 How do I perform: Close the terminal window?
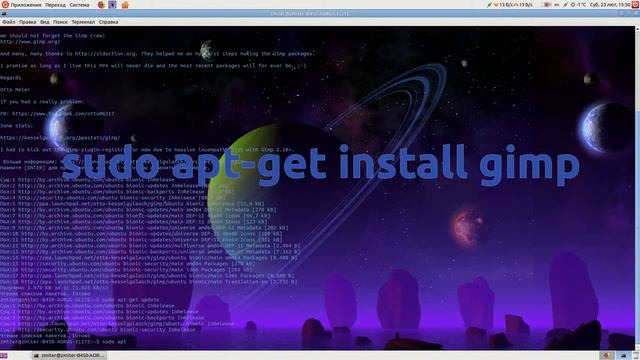pos(636,13)
